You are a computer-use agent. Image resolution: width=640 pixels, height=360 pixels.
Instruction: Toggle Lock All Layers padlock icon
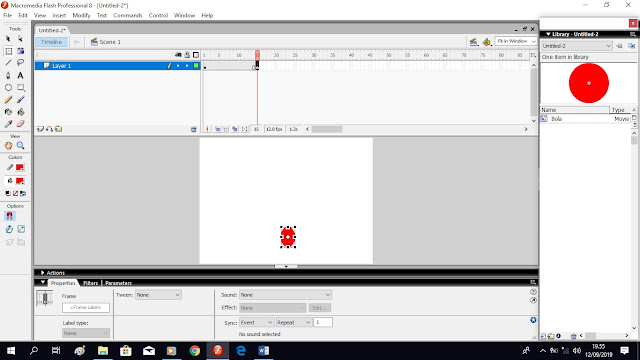pos(187,55)
